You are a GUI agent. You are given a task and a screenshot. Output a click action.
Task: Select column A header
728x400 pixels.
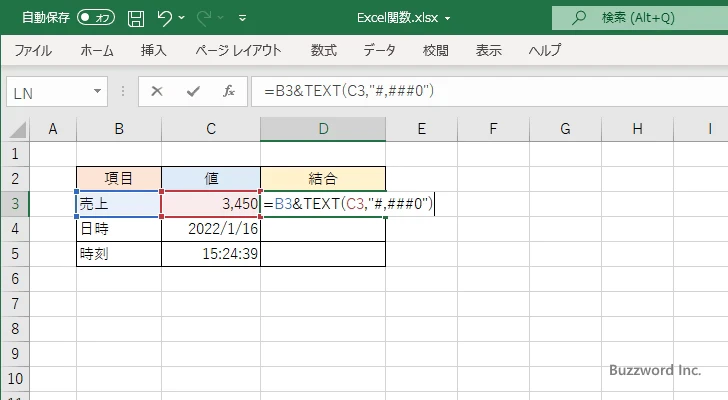pos(53,129)
